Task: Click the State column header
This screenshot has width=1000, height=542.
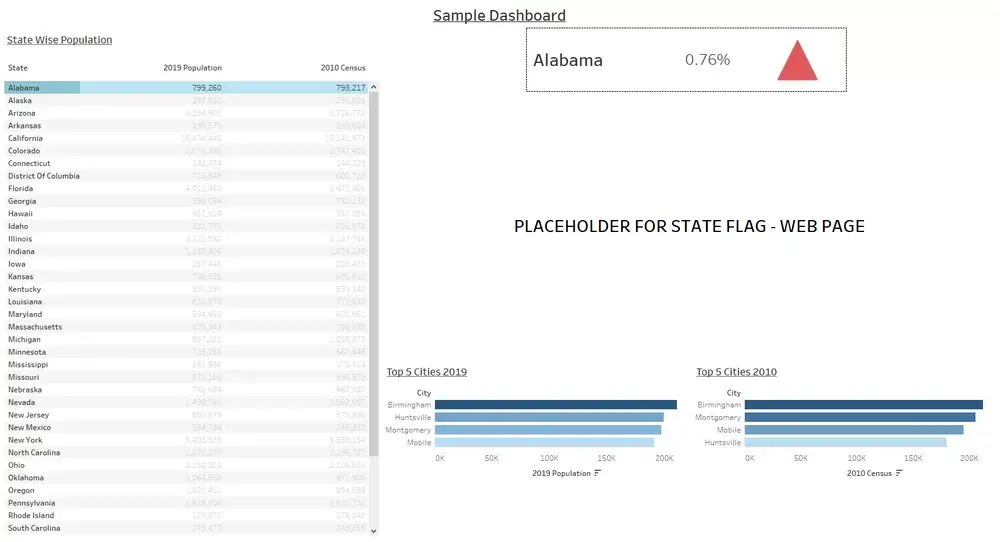Action: [18, 68]
